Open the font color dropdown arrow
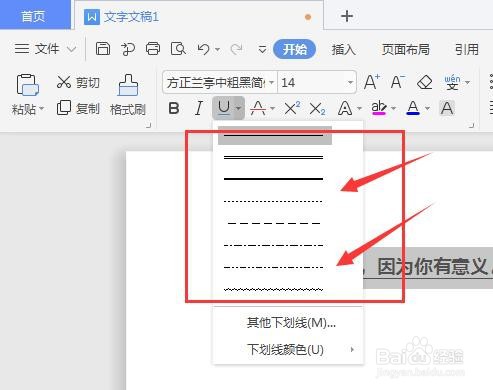Image resolution: width=493 pixels, height=390 pixels. (x=427, y=108)
